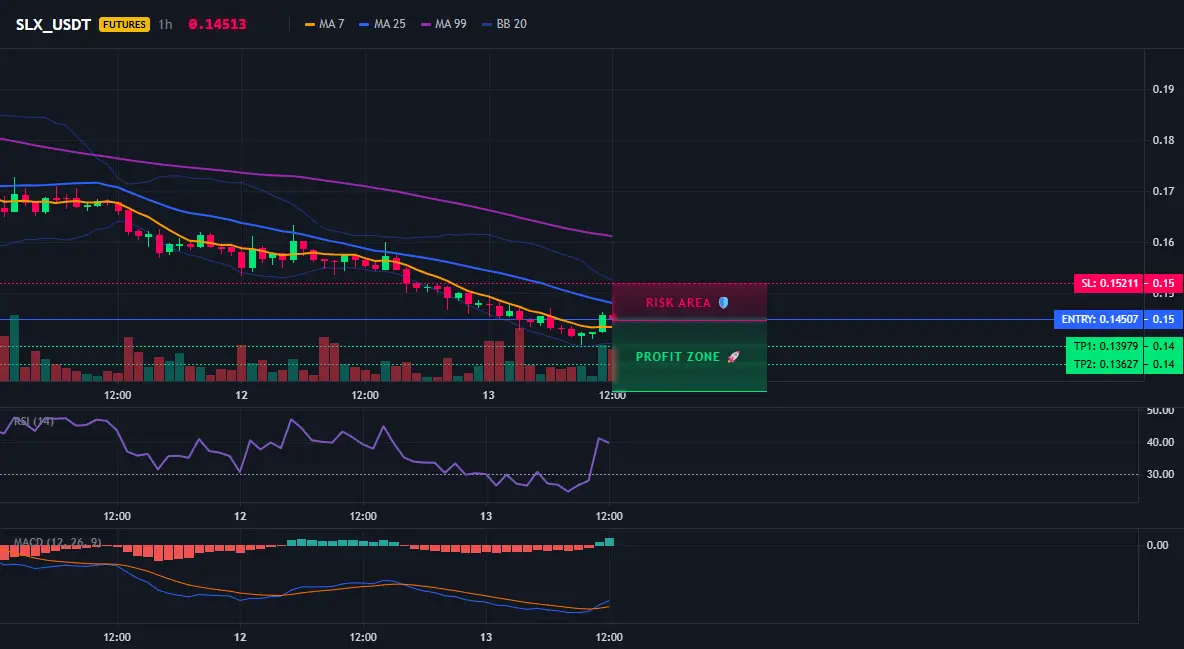The width and height of the screenshot is (1184, 649).
Task: Click the '13' date label on main chart
Action: pyautogui.click(x=489, y=395)
